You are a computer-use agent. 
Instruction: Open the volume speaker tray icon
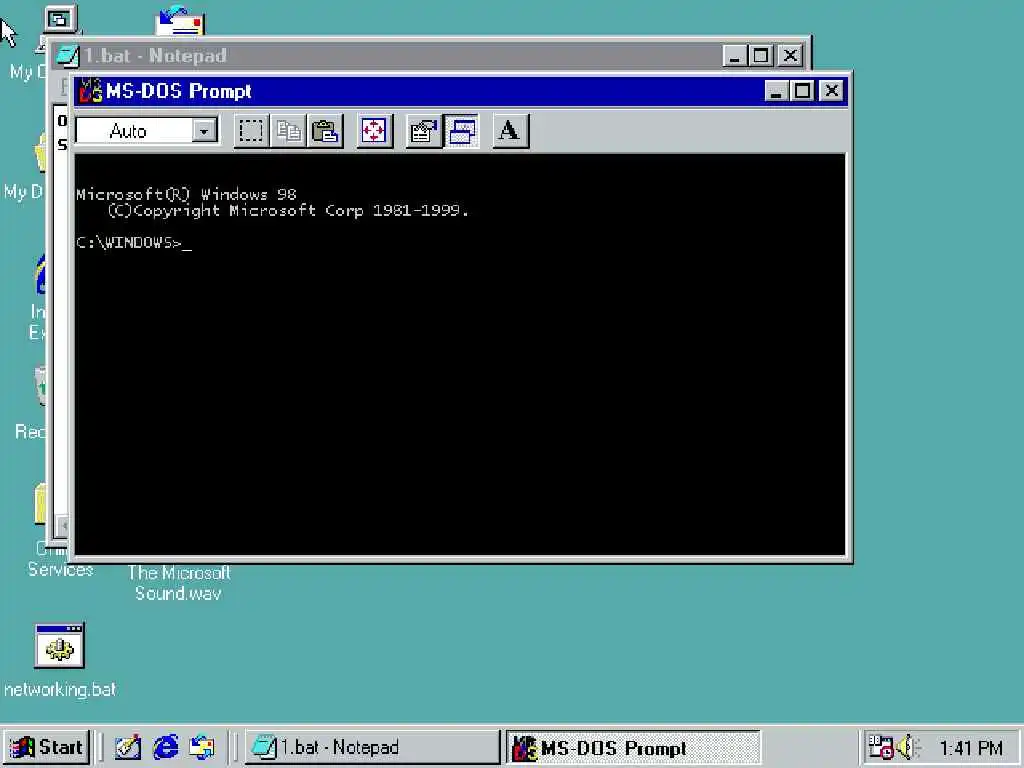click(907, 747)
